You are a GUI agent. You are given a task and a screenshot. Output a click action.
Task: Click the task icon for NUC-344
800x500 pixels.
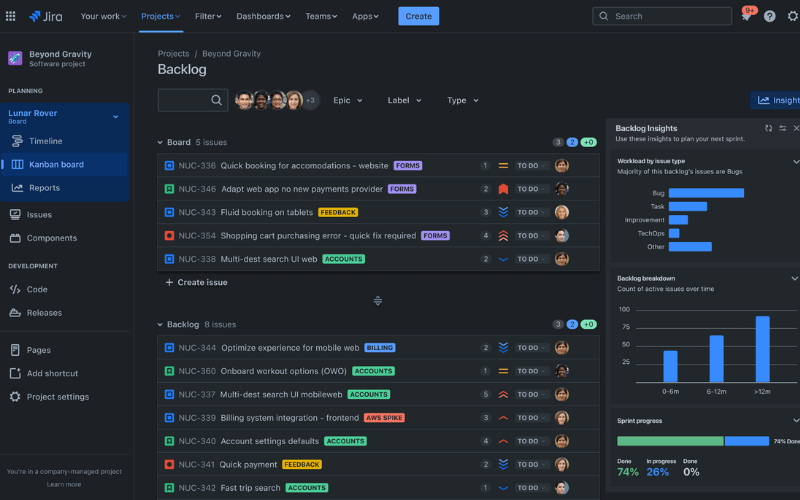[x=169, y=347]
